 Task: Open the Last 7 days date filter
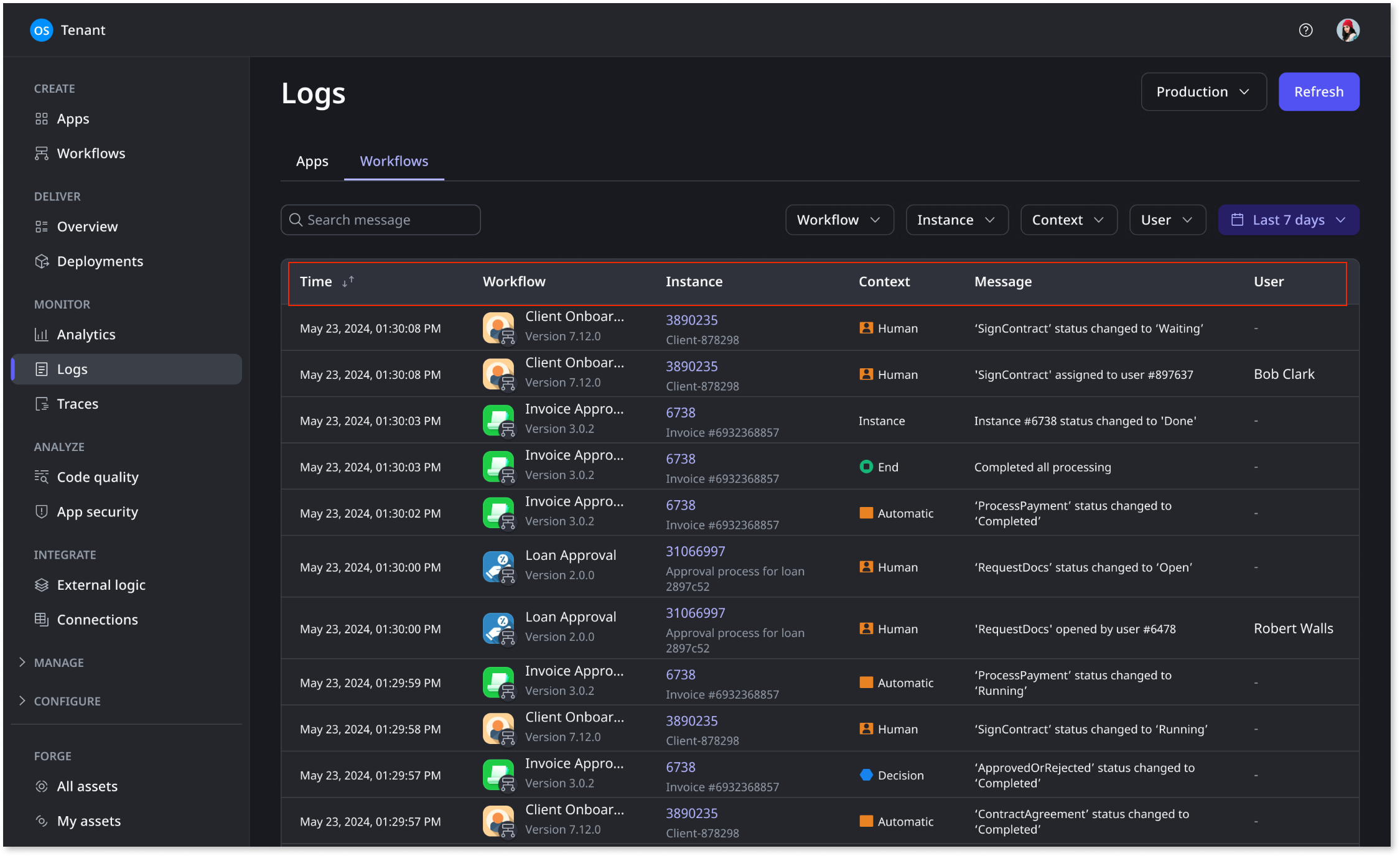(1288, 220)
